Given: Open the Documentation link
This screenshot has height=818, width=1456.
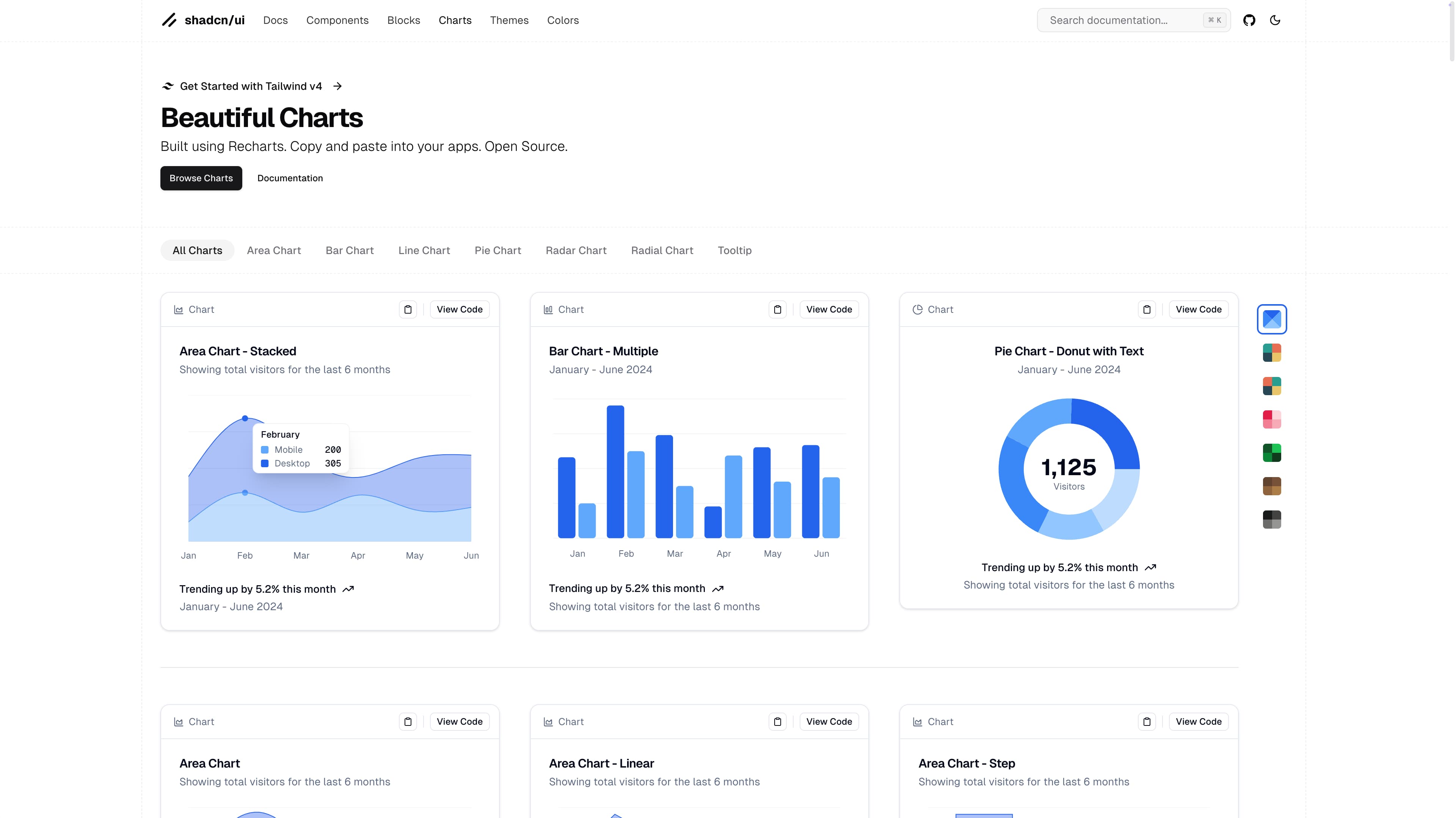Looking at the screenshot, I should point(290,178).
